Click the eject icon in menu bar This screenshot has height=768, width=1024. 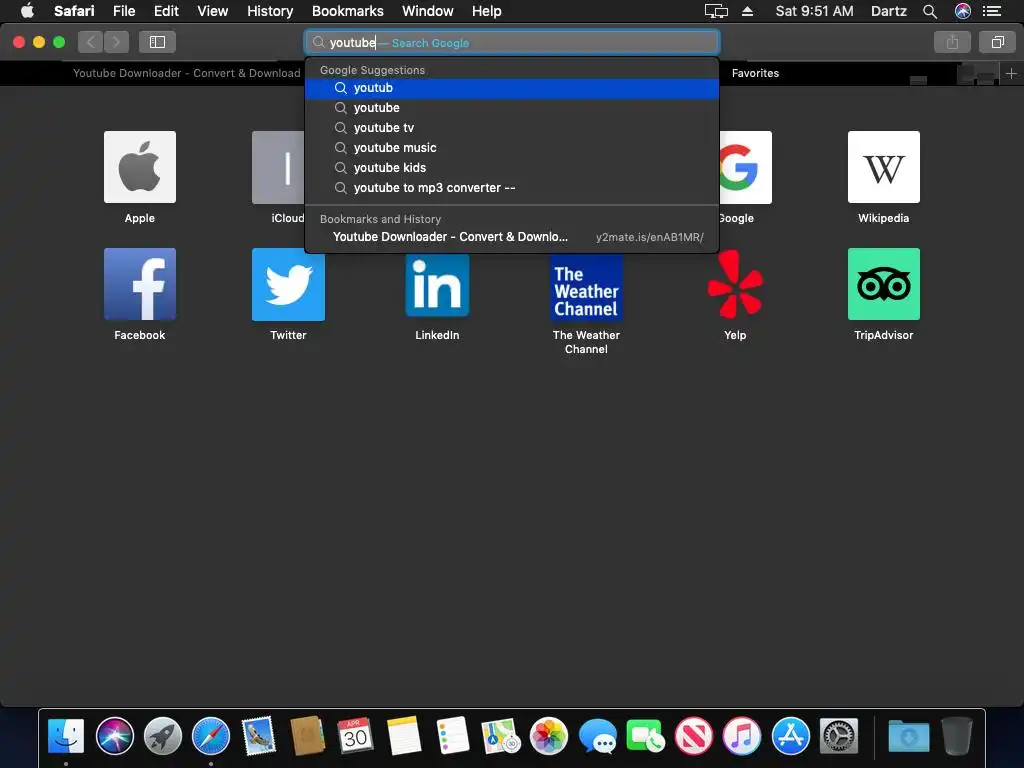(748, 11)
